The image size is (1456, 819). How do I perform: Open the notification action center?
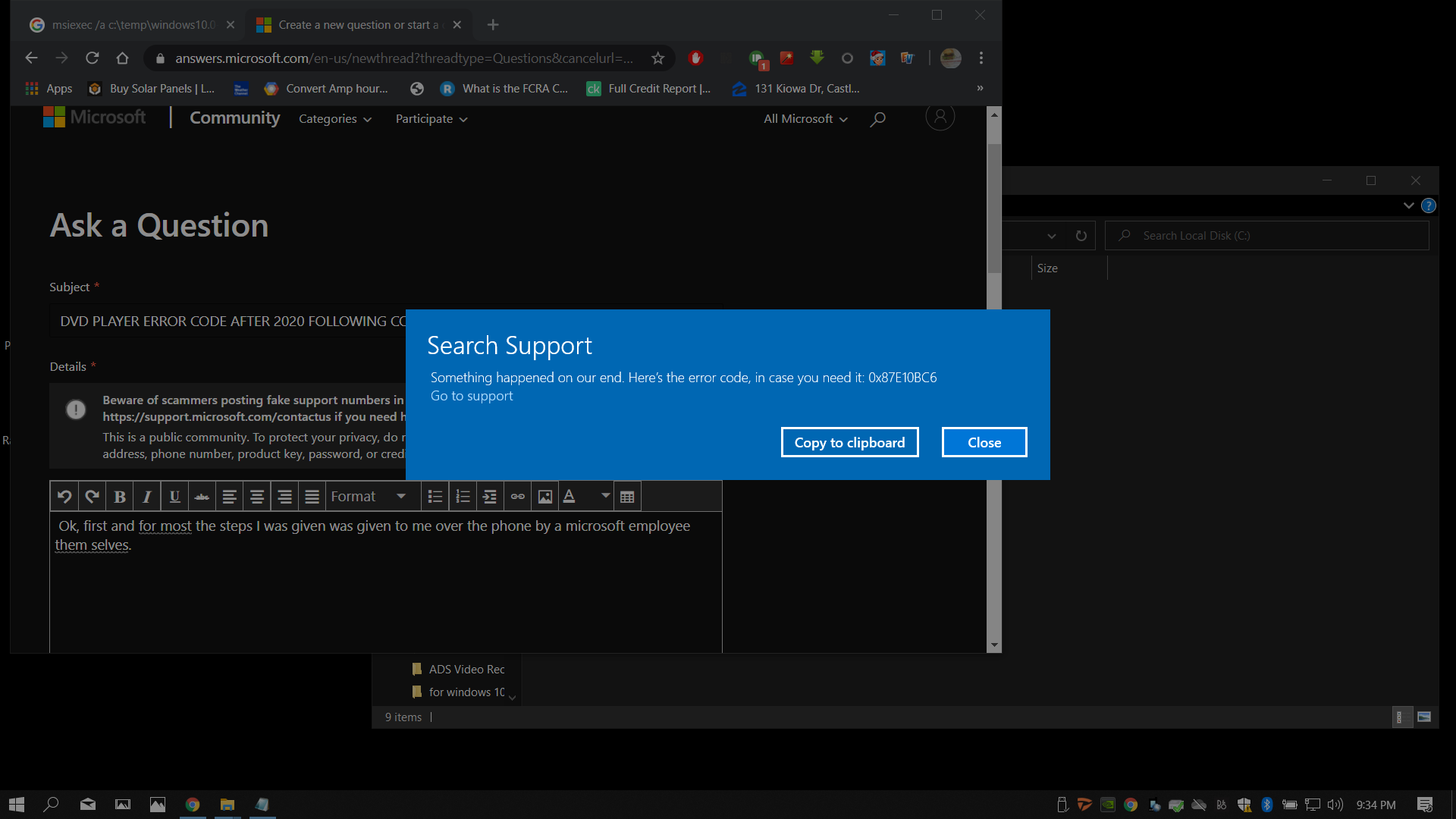pos(1425,805)
